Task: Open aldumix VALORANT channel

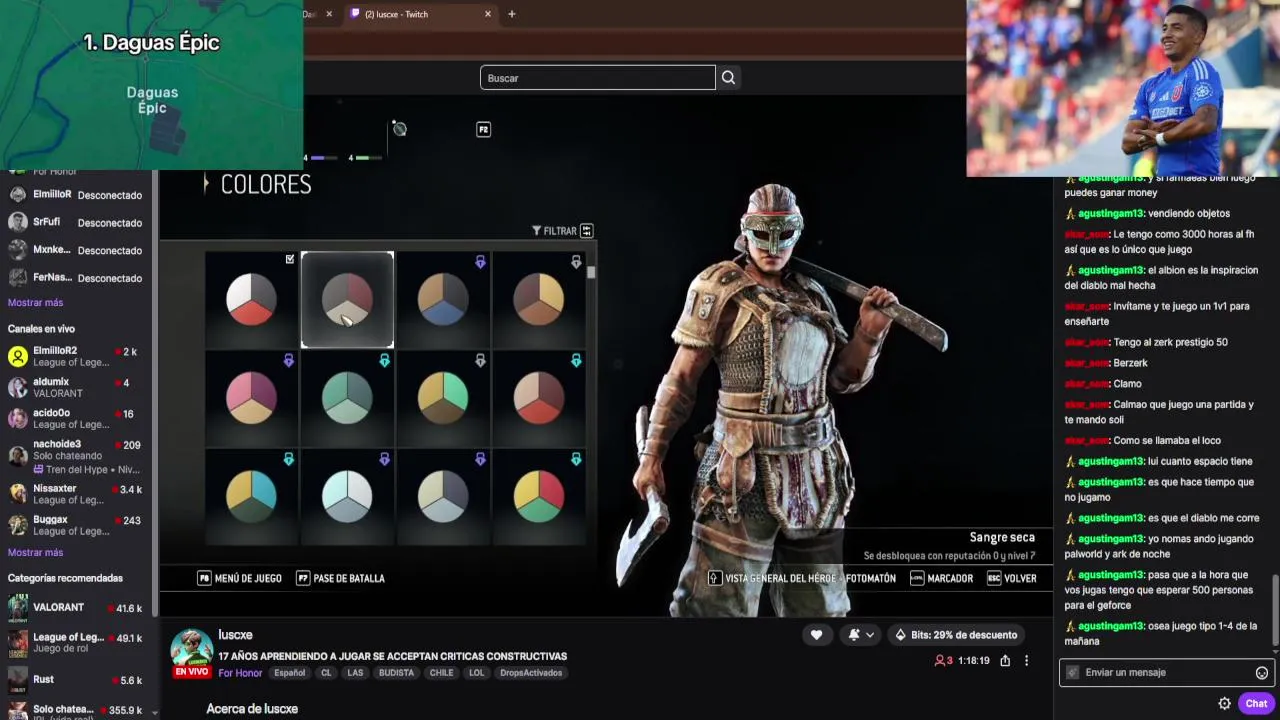Action: tap(75, 388)
